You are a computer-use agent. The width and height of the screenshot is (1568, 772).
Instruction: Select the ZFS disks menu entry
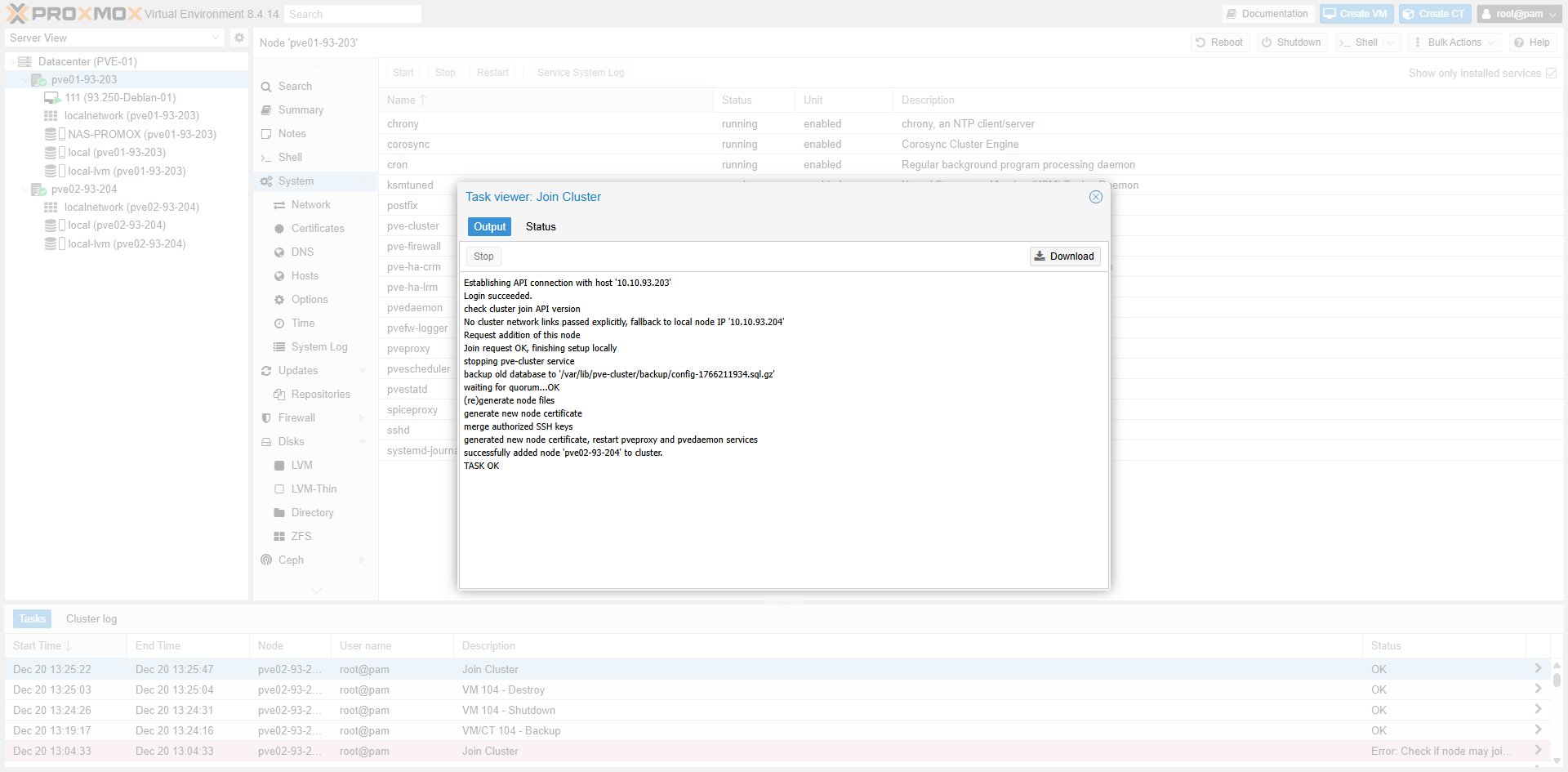click(x=301, y=536)
